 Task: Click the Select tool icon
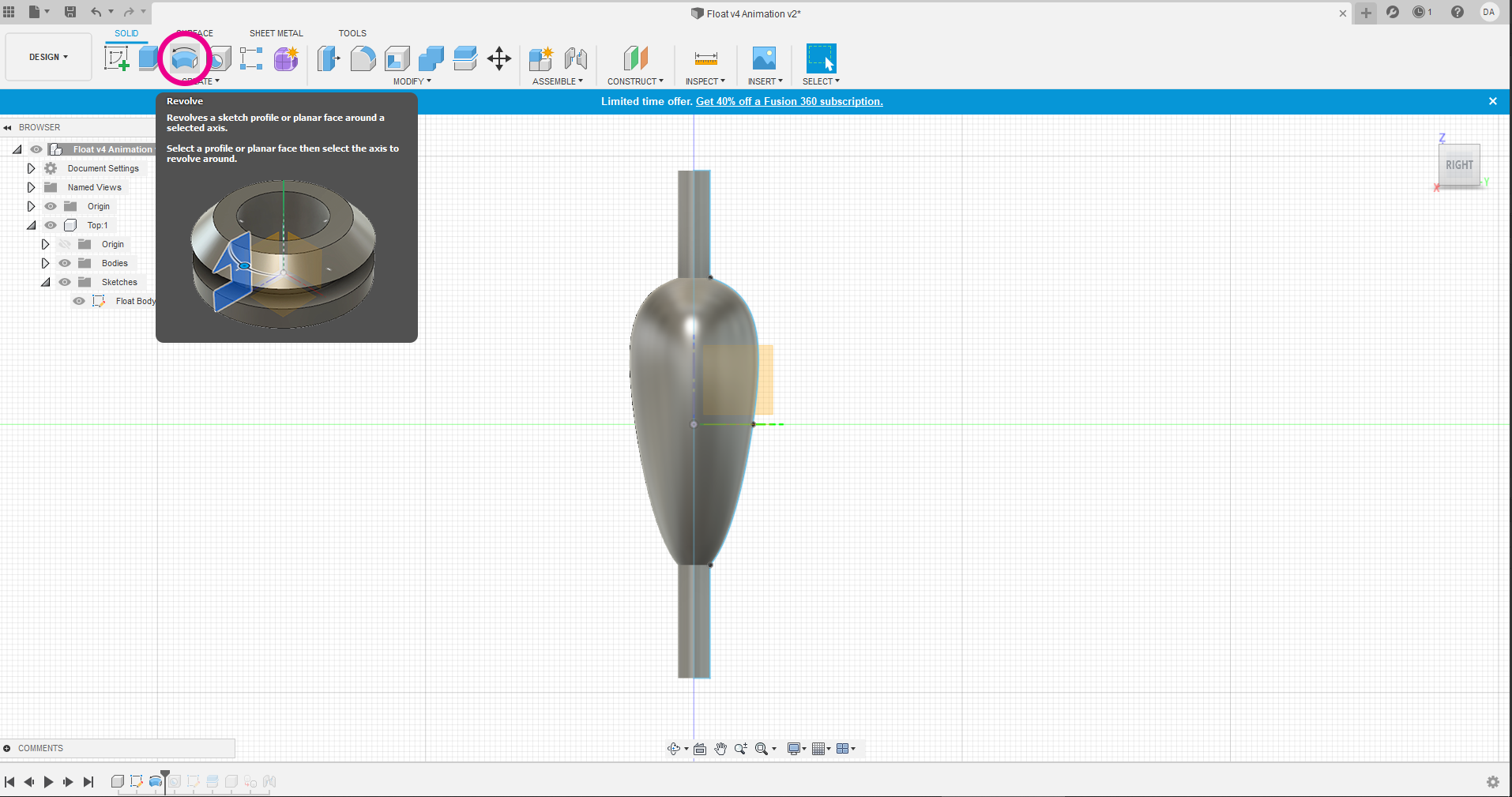point(821,58)
